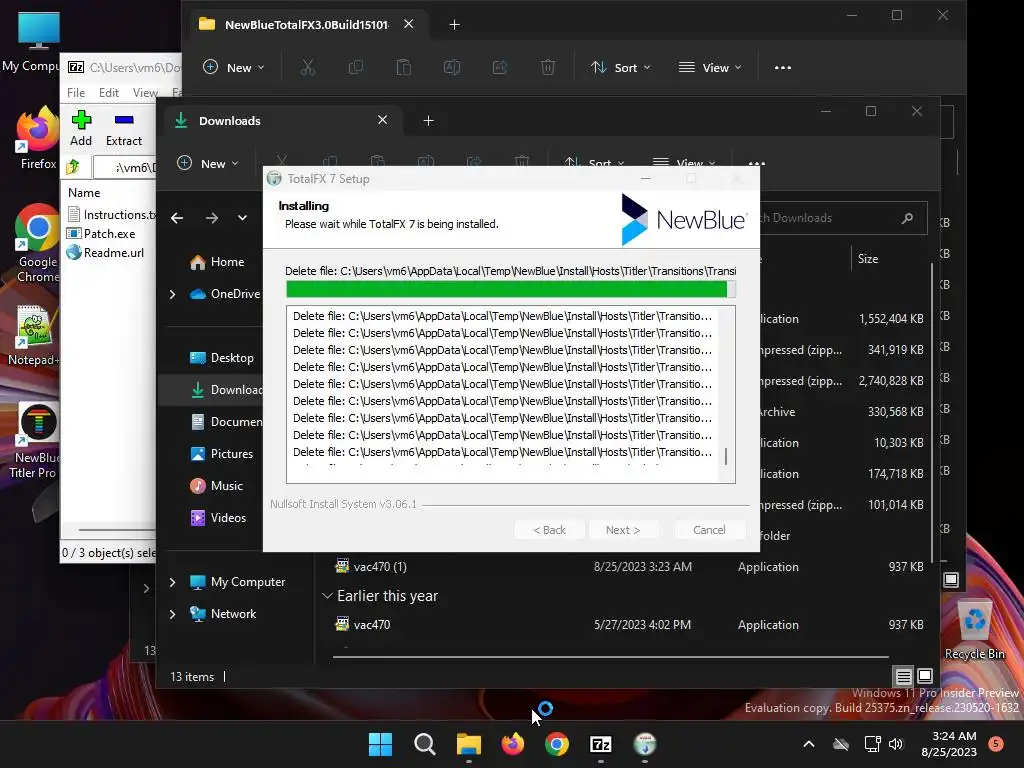Click Cancel in TotalFX 7 Setup
Viewport: 1024px width, 768px height.
click(x=709, y=530)
